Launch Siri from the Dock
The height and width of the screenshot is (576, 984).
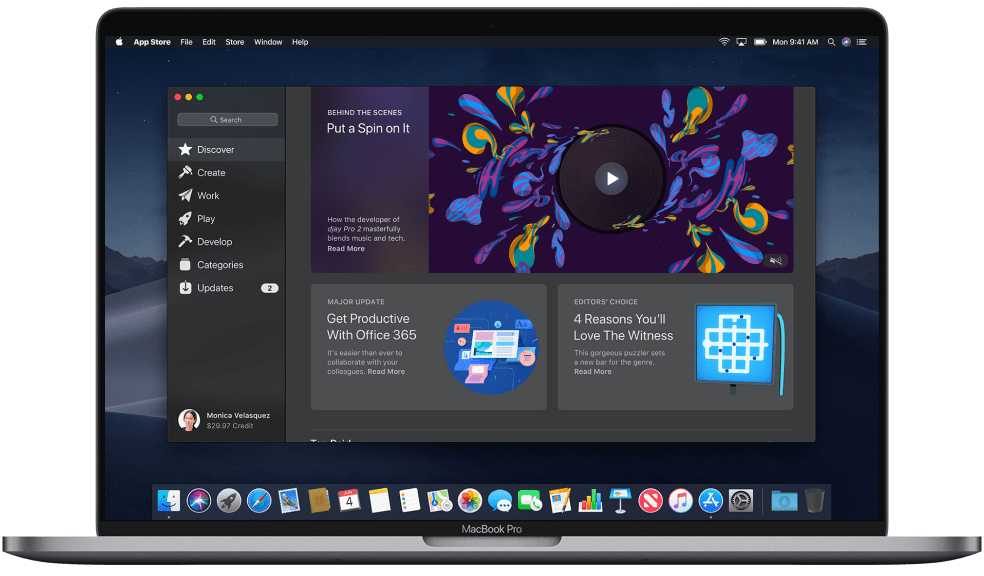(x=199, y=501)
